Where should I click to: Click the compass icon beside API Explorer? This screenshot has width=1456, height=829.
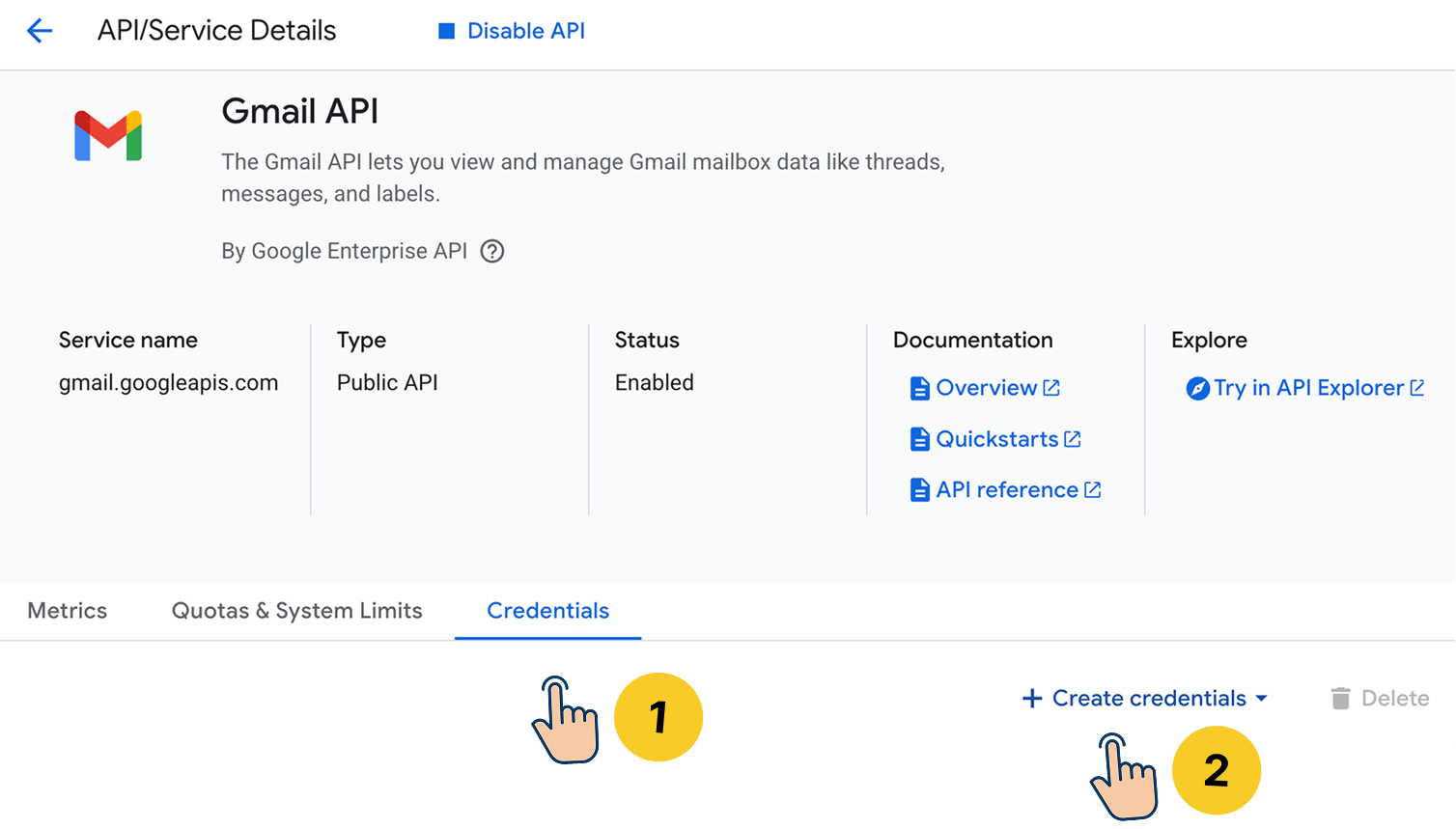click(x=1197, y=388)
